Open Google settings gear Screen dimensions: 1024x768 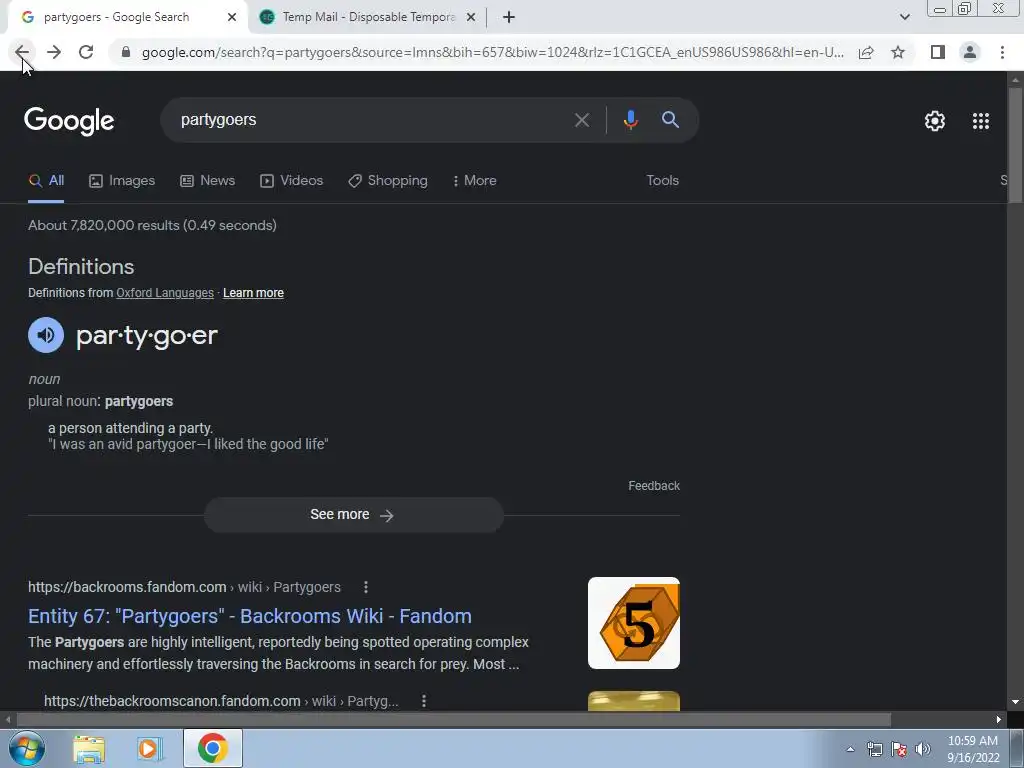pos(935,121)
